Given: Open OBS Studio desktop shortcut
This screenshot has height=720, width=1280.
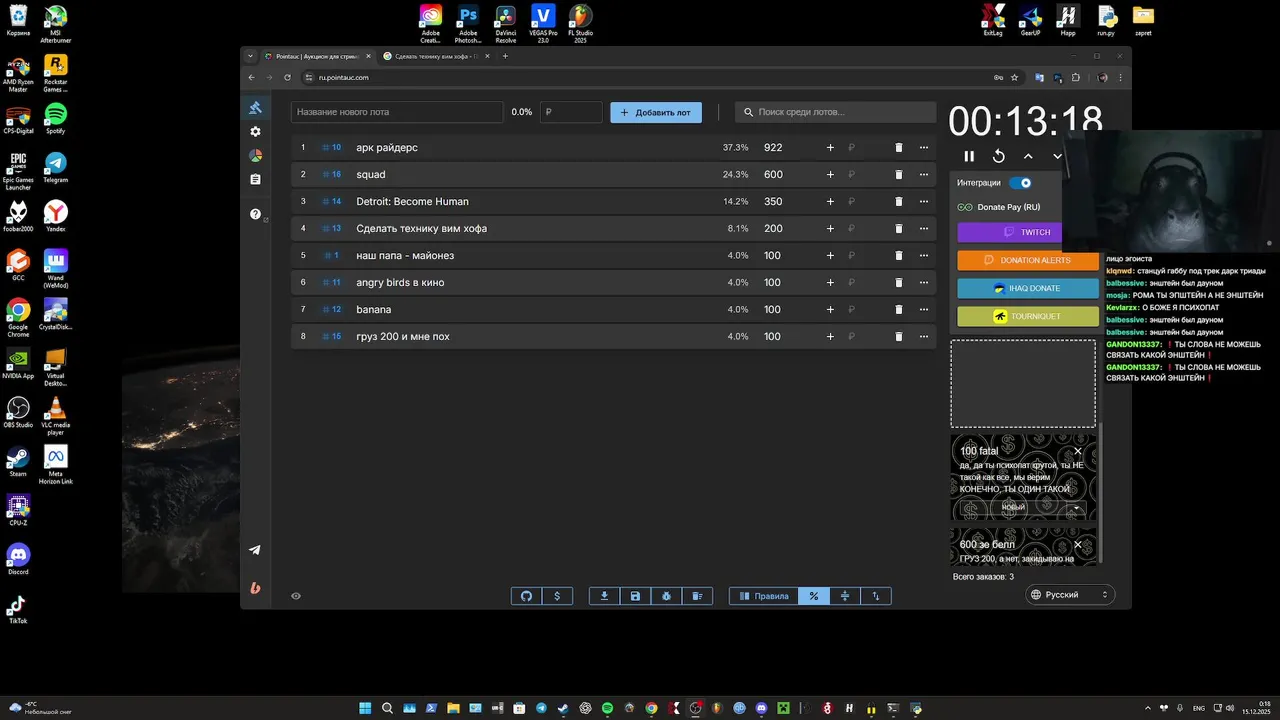Looking at the screenshot, I should pos(18,412).
